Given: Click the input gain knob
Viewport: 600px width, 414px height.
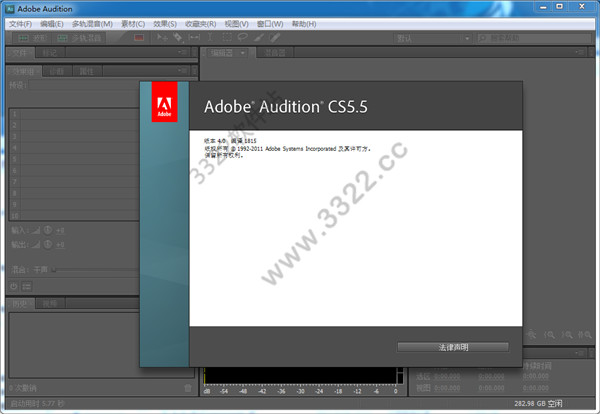Looking at the screenshot, I should point(48,230).
